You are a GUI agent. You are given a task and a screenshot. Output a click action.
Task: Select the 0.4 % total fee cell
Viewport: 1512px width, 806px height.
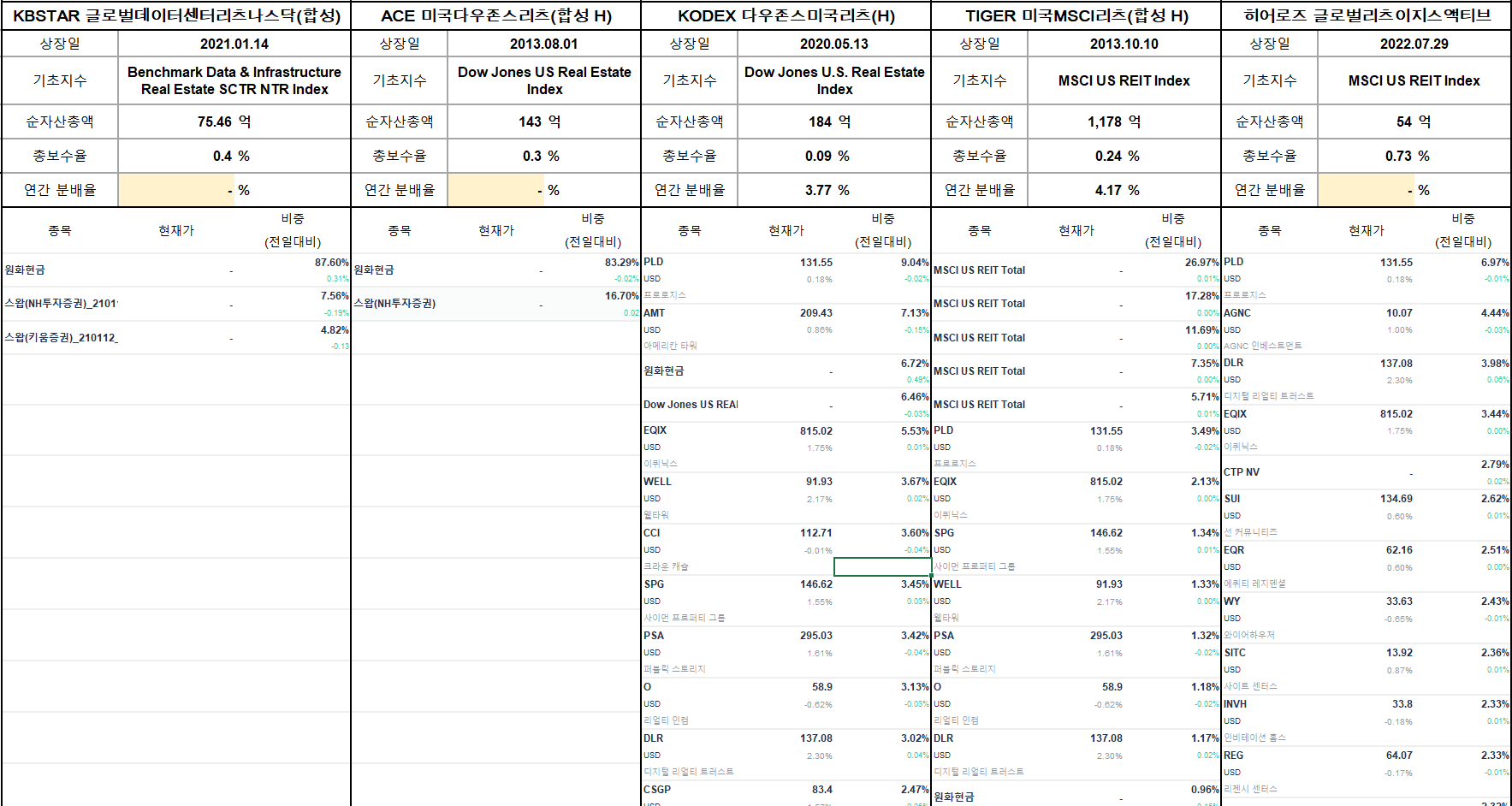tap(234, 156)
